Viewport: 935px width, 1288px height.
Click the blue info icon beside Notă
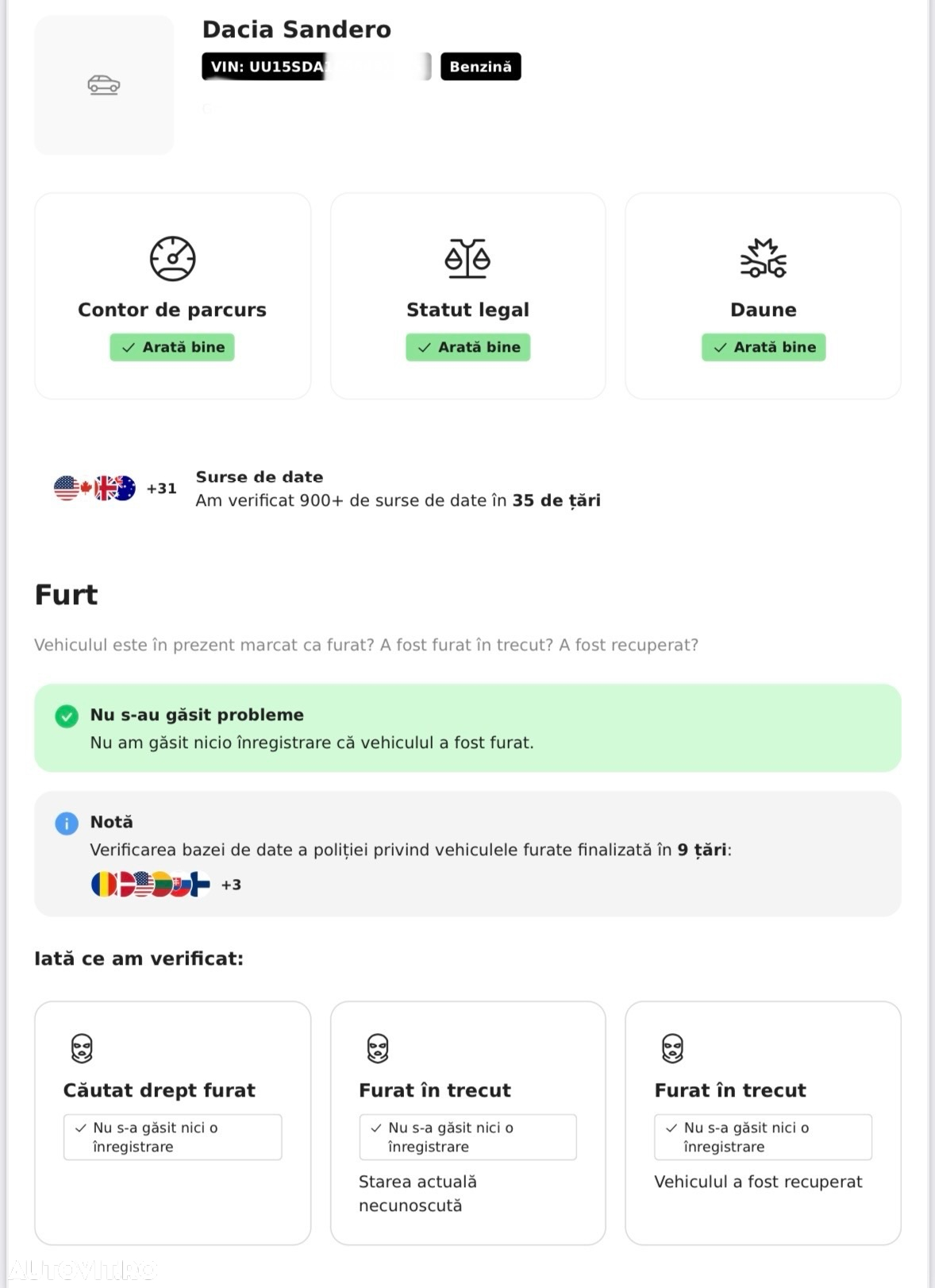coord(67,823)
